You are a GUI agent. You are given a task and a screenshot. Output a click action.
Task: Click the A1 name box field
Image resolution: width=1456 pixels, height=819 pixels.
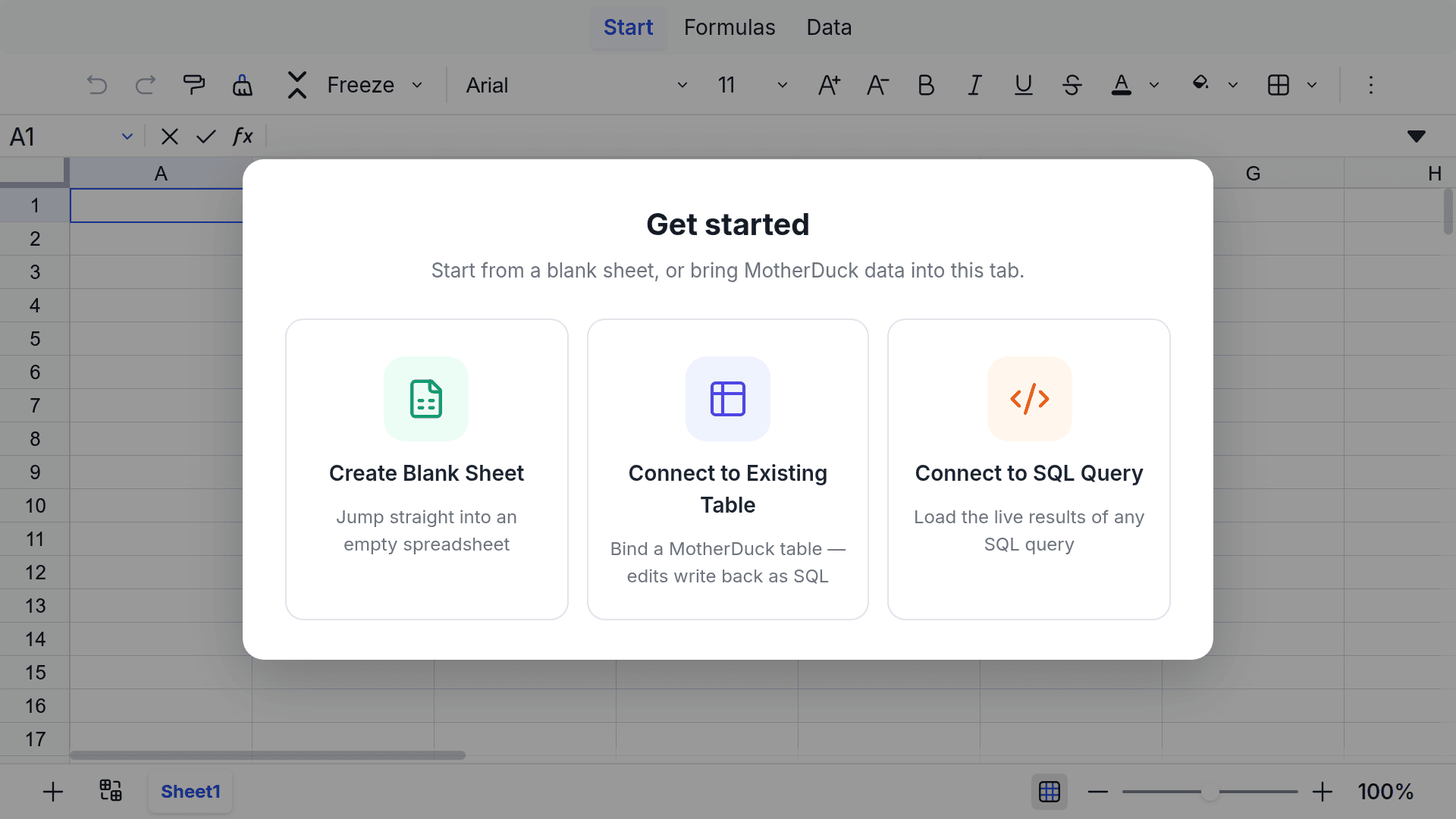coord(61,136)
